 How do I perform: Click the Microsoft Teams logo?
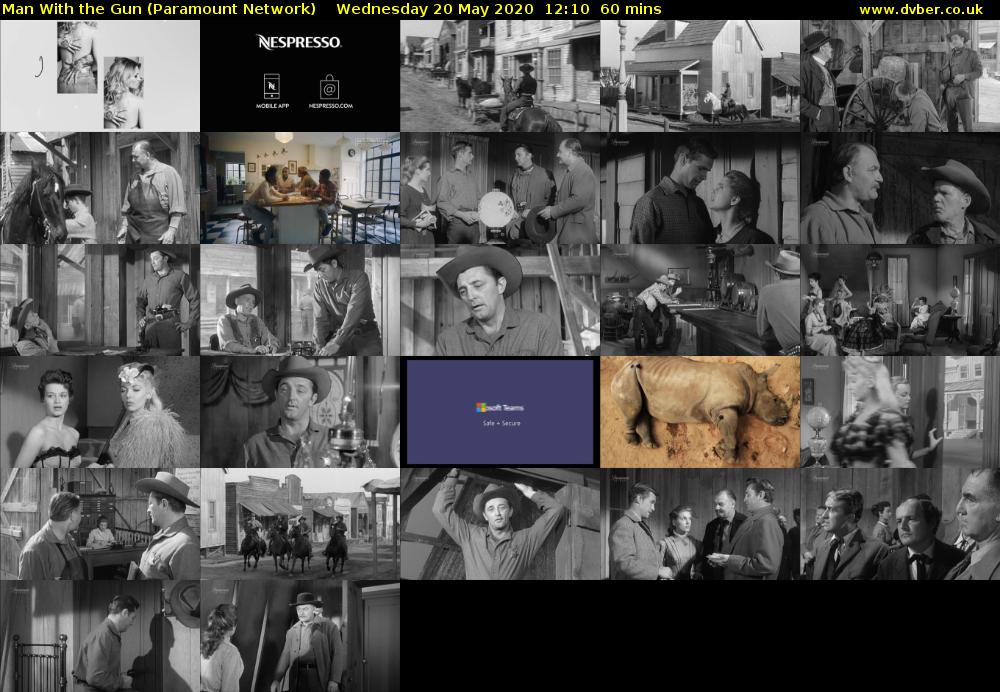coord(499,408)
